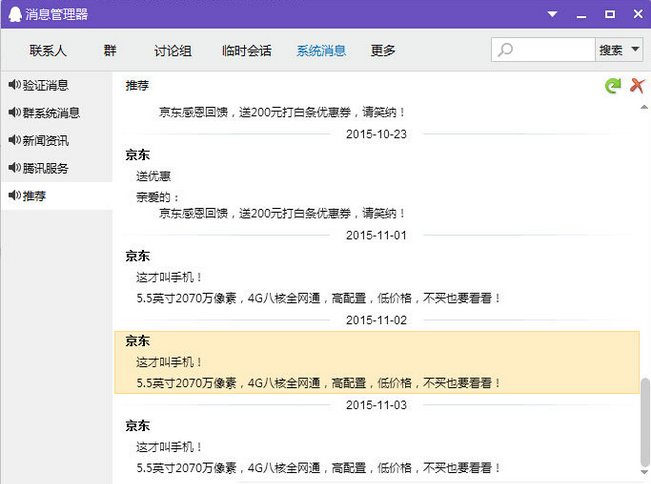Click the scrollbar up arrow
Viewport: 651px width, 484px height.
[644, 107]
